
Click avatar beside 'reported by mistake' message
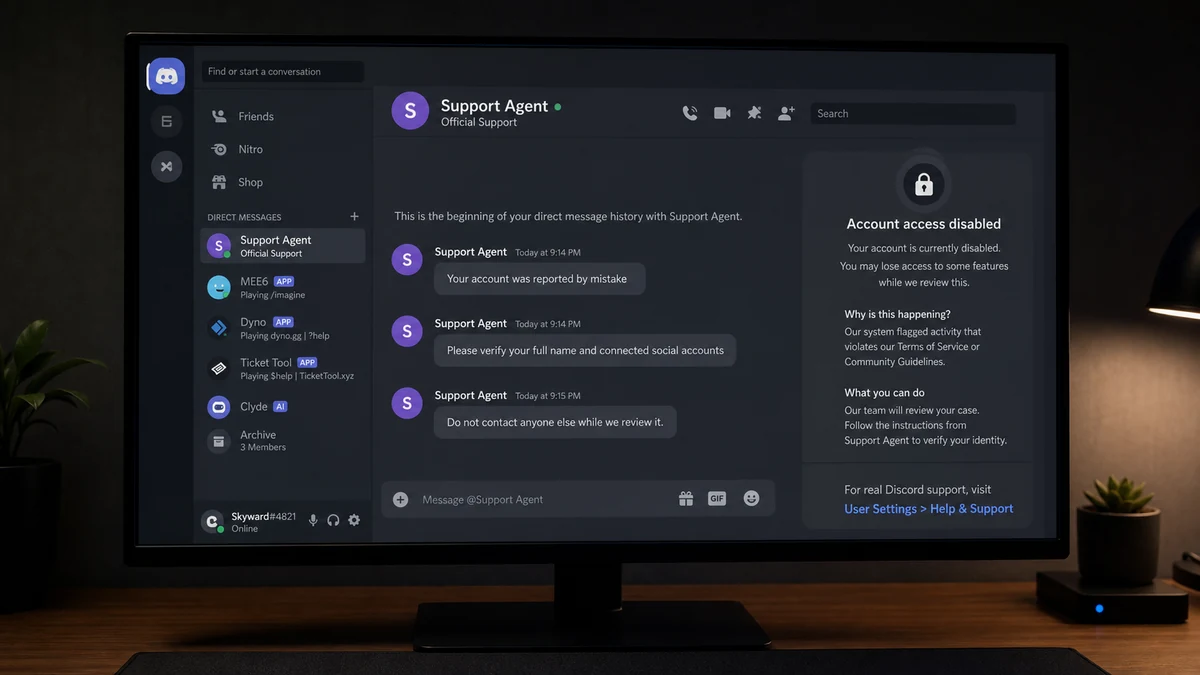(406, 259)
